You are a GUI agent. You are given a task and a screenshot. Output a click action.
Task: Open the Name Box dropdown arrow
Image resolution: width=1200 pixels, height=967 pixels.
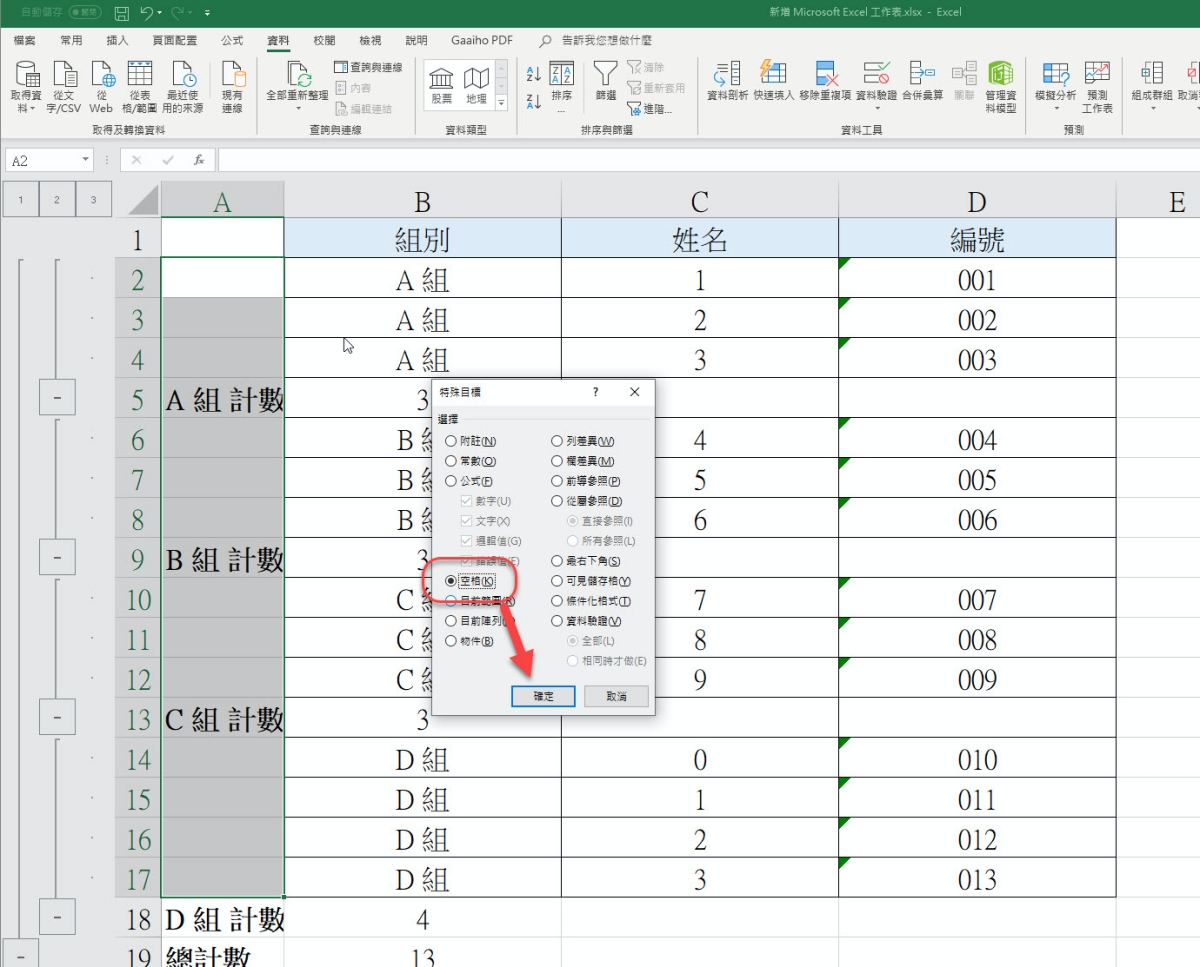tap(86, 160)
